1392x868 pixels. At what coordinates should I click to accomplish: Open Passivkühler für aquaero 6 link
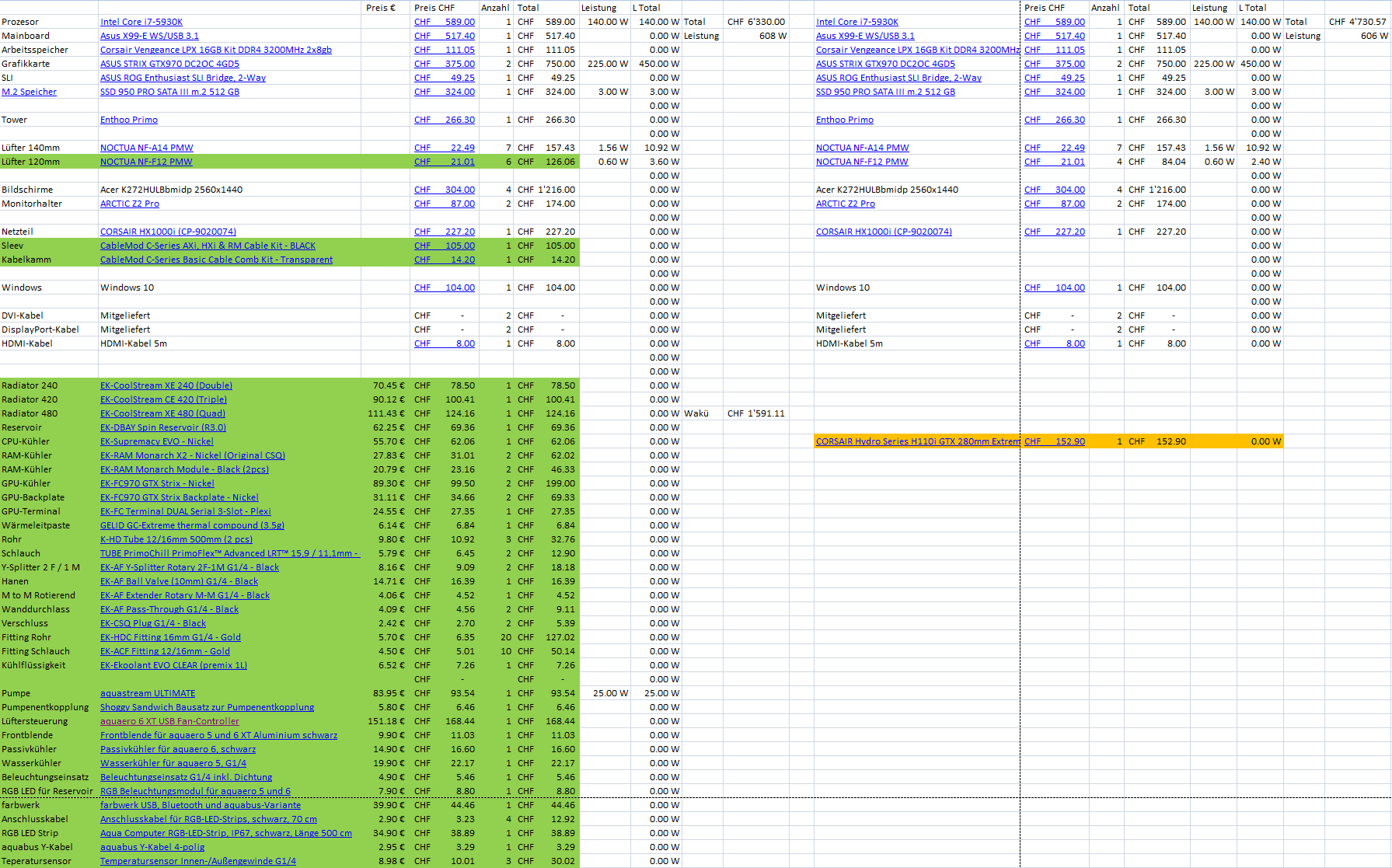(x=178, y=749)
